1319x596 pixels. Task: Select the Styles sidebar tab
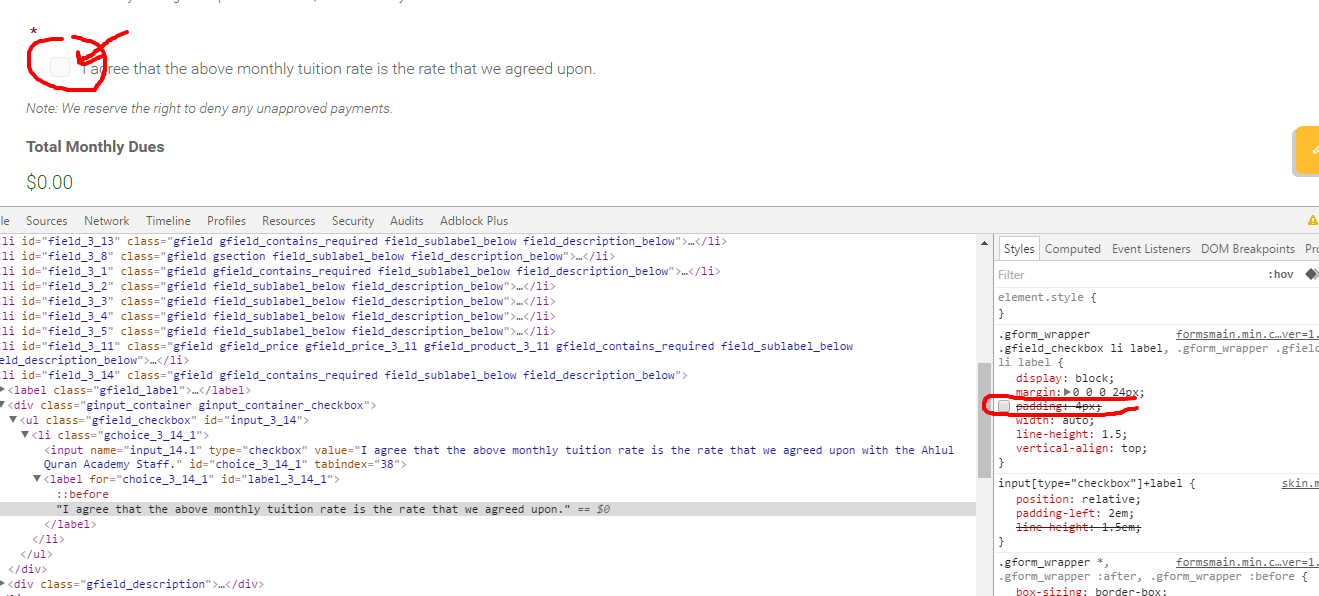(1019, 249)
